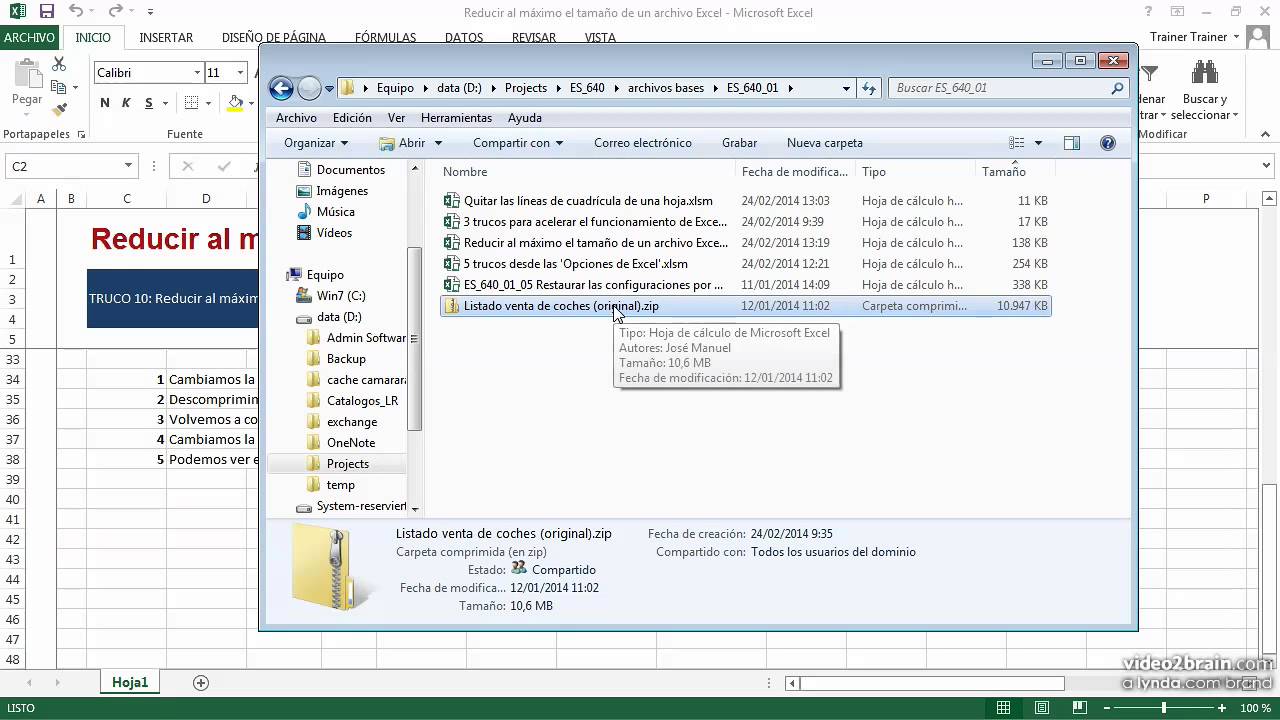
Task: Select Música in the navigation pane
Action: pyautogui.click(x=335, y=212)
